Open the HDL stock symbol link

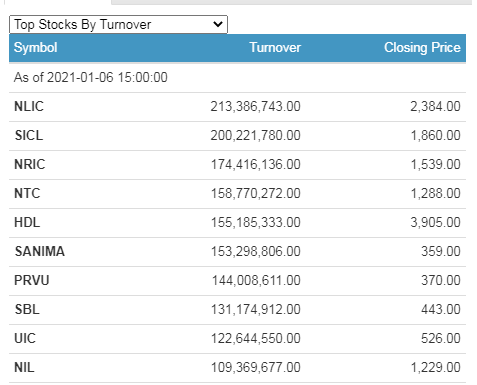click(27, 223)
